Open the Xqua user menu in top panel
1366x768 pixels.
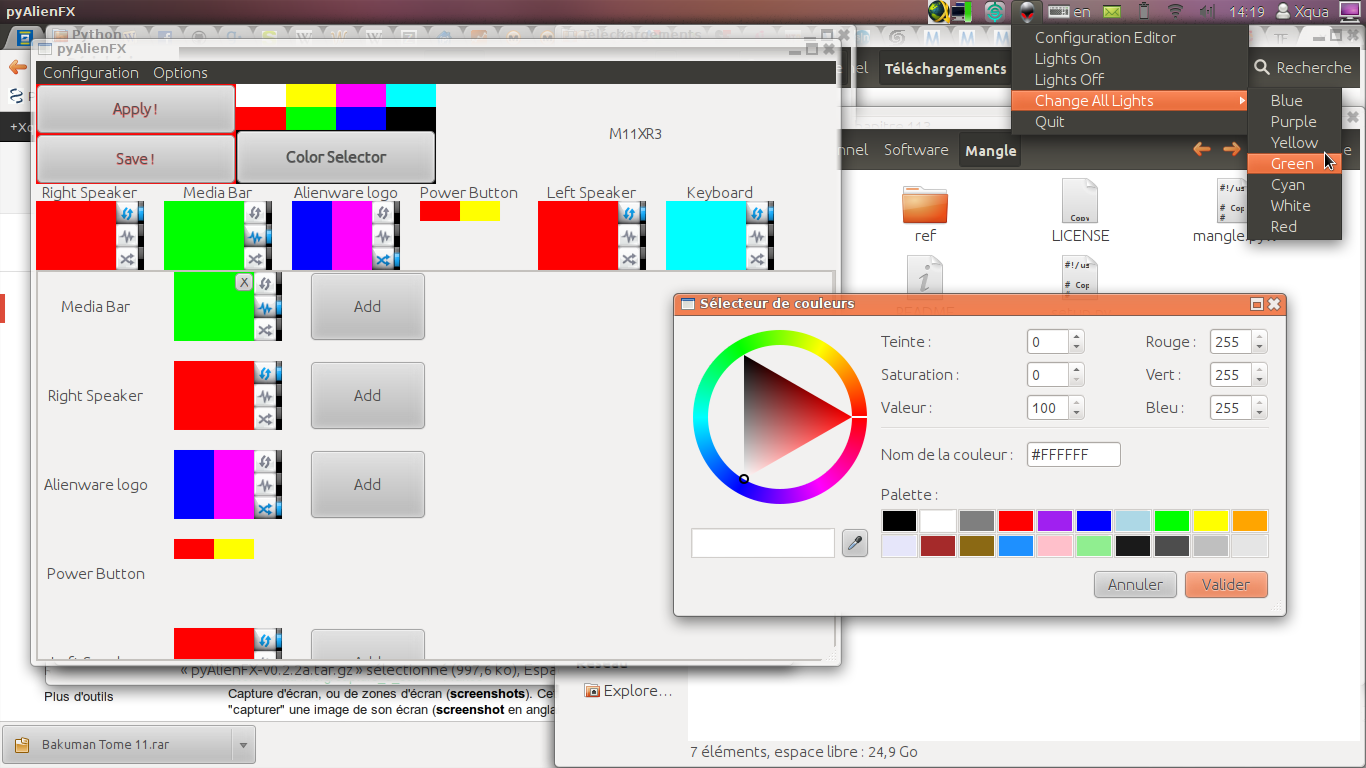1302,12
